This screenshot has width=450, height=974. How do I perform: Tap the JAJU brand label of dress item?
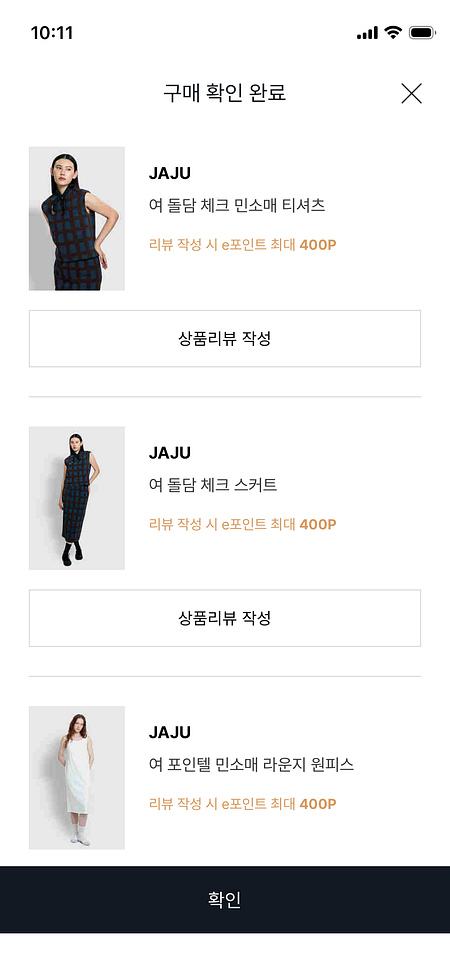pos(170,733)
